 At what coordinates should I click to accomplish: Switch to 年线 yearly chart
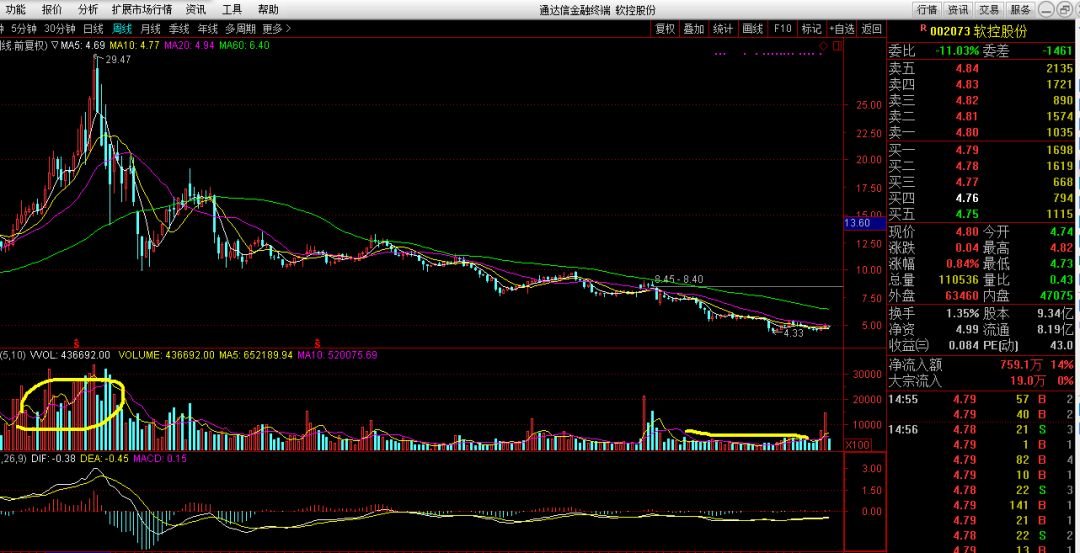tap(207, 29)
